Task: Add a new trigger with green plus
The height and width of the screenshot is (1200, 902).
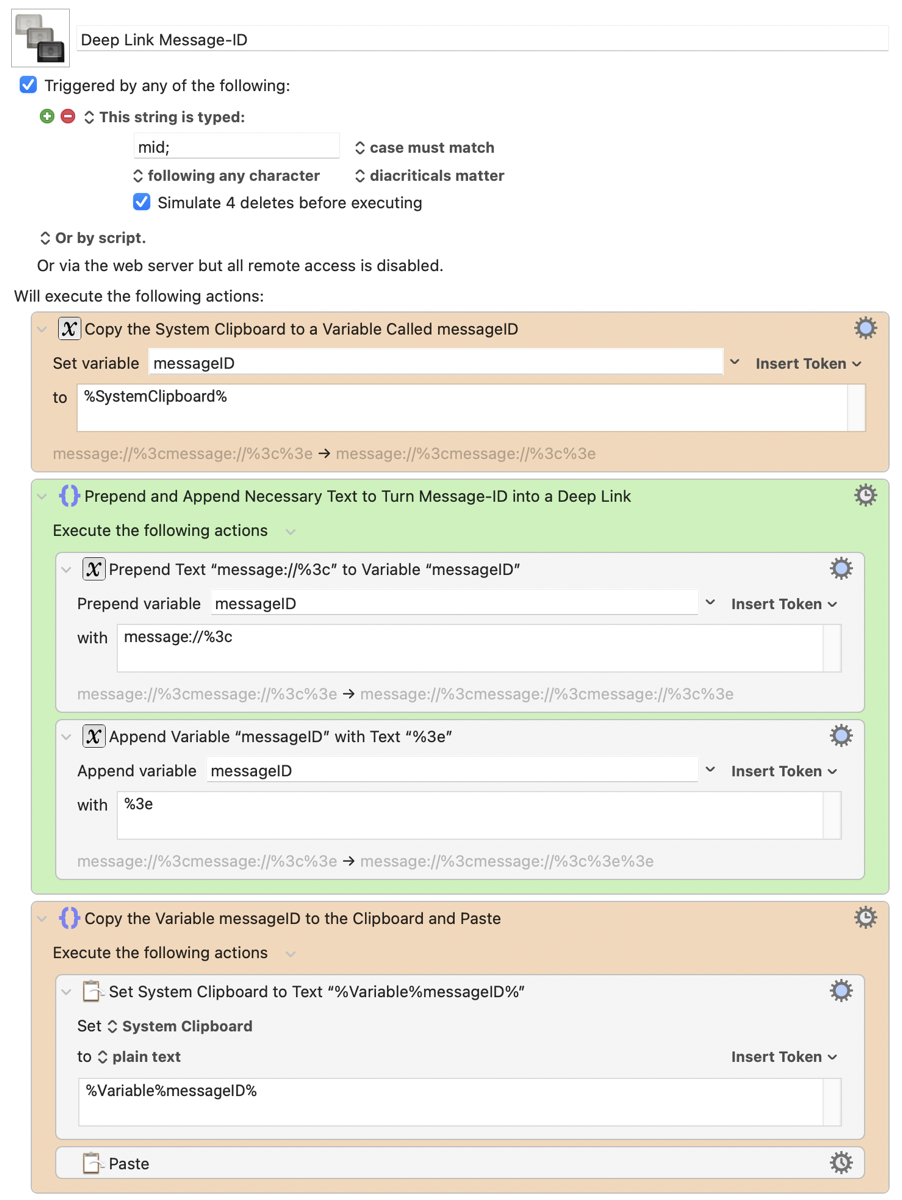Action: 47,116
